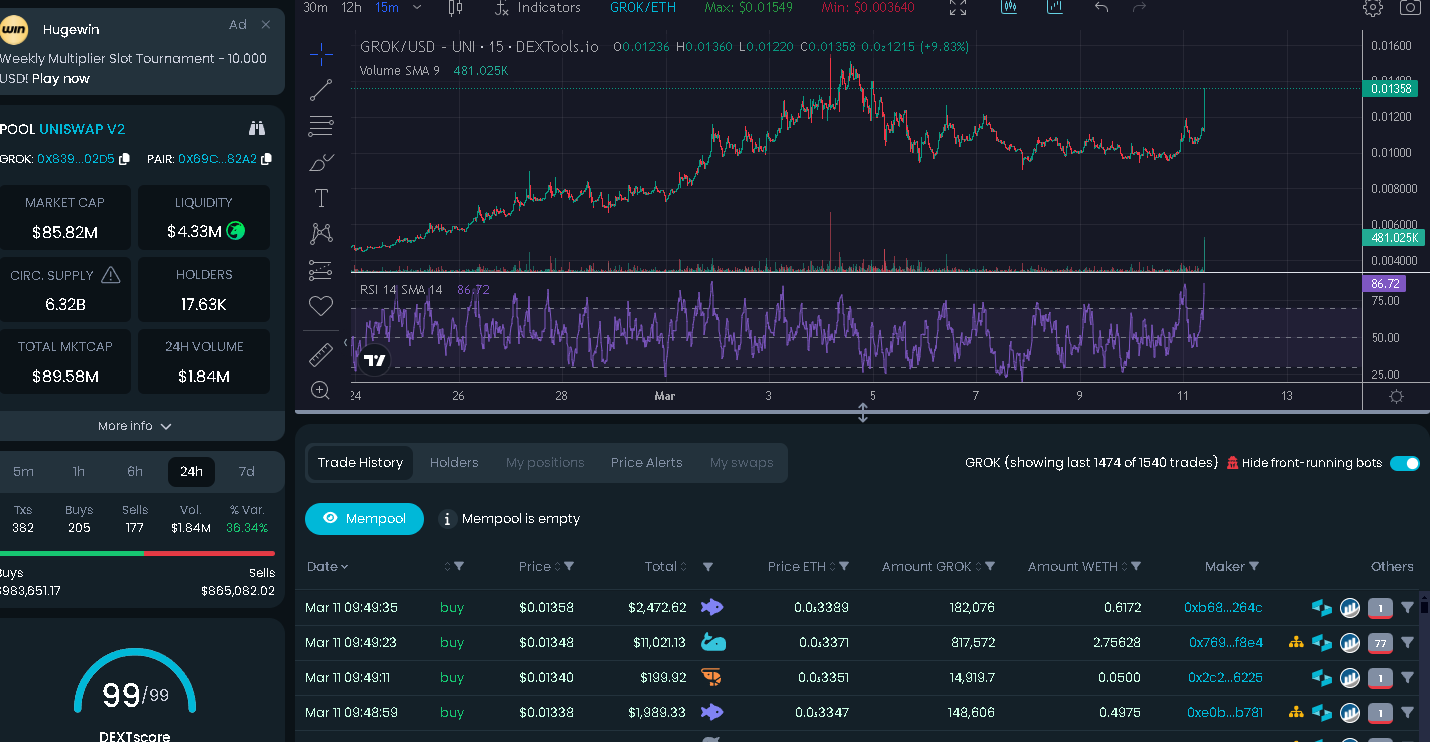1430x742 pixels.
Task: Add chart to favorites heart icon
Action: [x=321, y=307]
